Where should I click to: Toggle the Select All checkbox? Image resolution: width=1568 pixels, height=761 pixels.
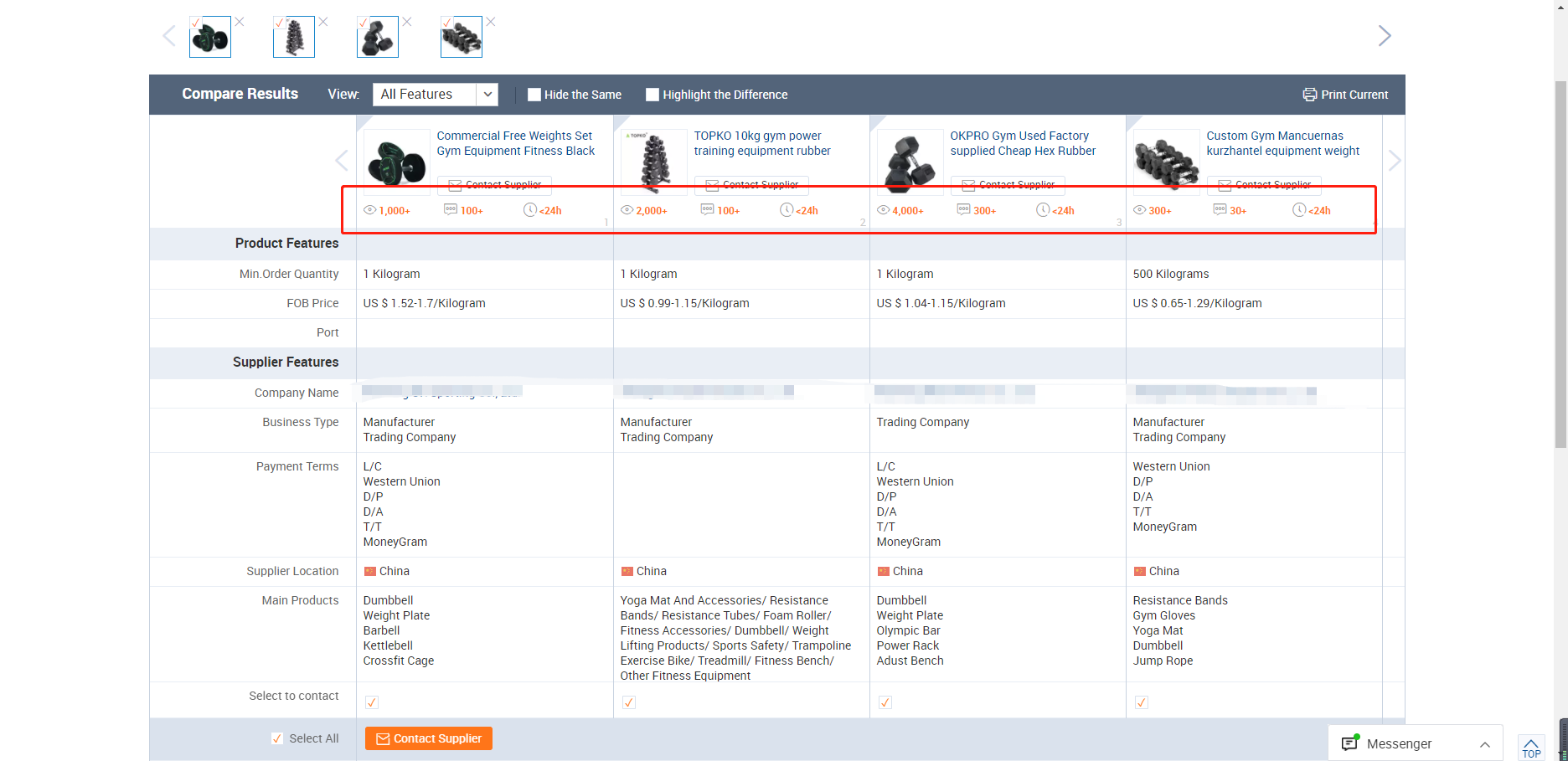pos(277,738)
